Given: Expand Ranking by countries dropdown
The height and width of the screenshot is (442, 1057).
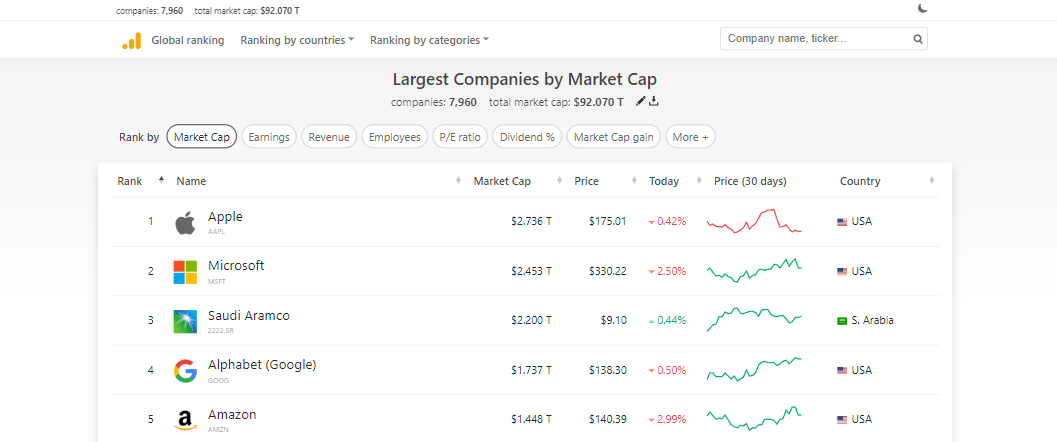Looking at the screenshot, I should click(x=297, y=40).
